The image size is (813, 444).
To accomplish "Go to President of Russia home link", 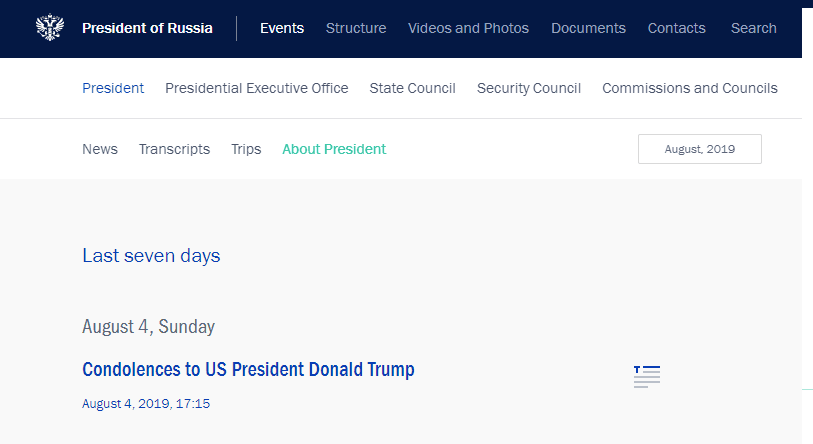I will coord(147,28).
